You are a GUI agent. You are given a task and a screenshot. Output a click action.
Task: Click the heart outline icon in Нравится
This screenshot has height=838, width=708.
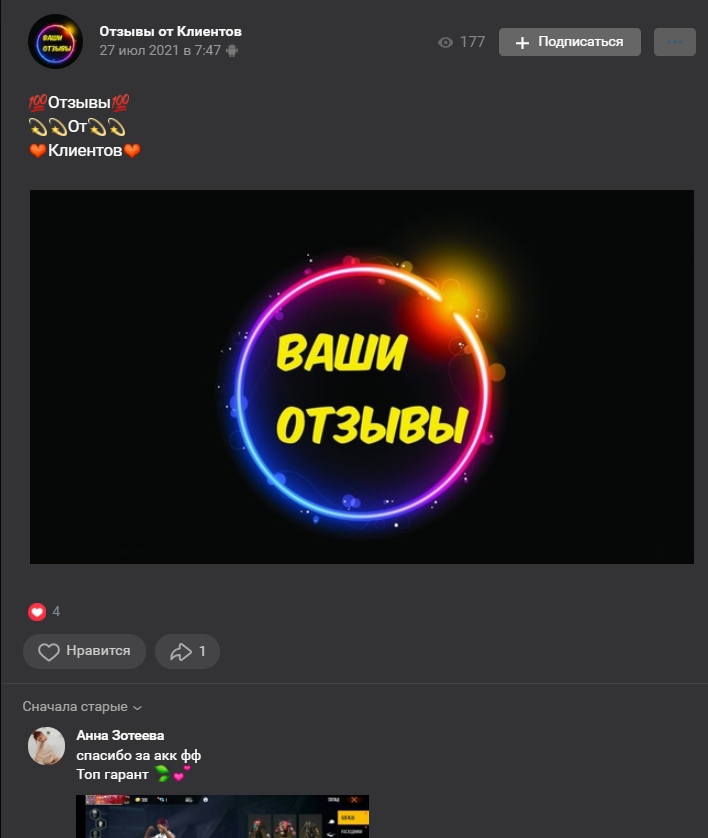pyautogui.click(x=49, y=651)
